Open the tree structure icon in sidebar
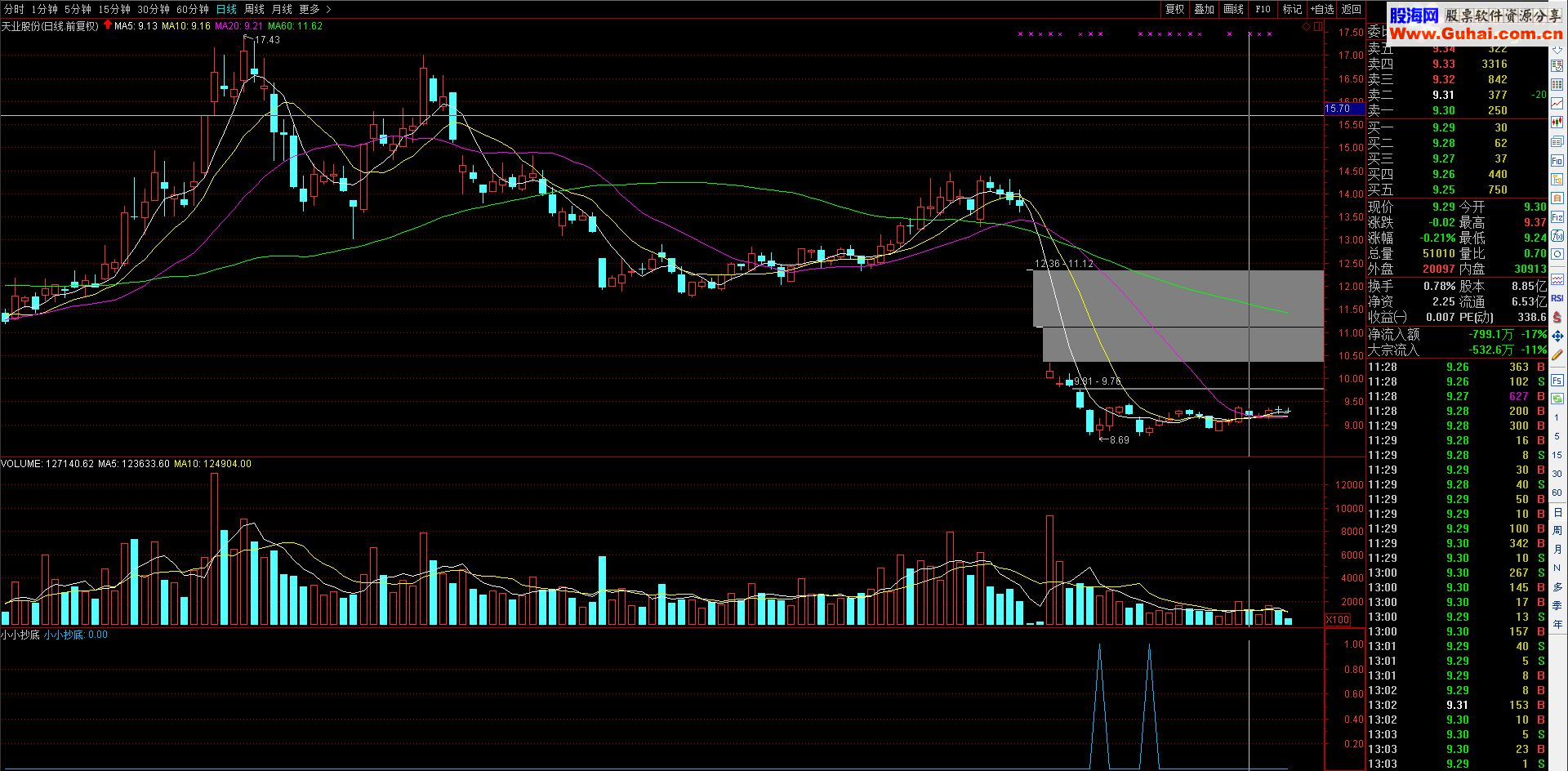Viewport: 1568px width, 771px height. click(1557, 180)
